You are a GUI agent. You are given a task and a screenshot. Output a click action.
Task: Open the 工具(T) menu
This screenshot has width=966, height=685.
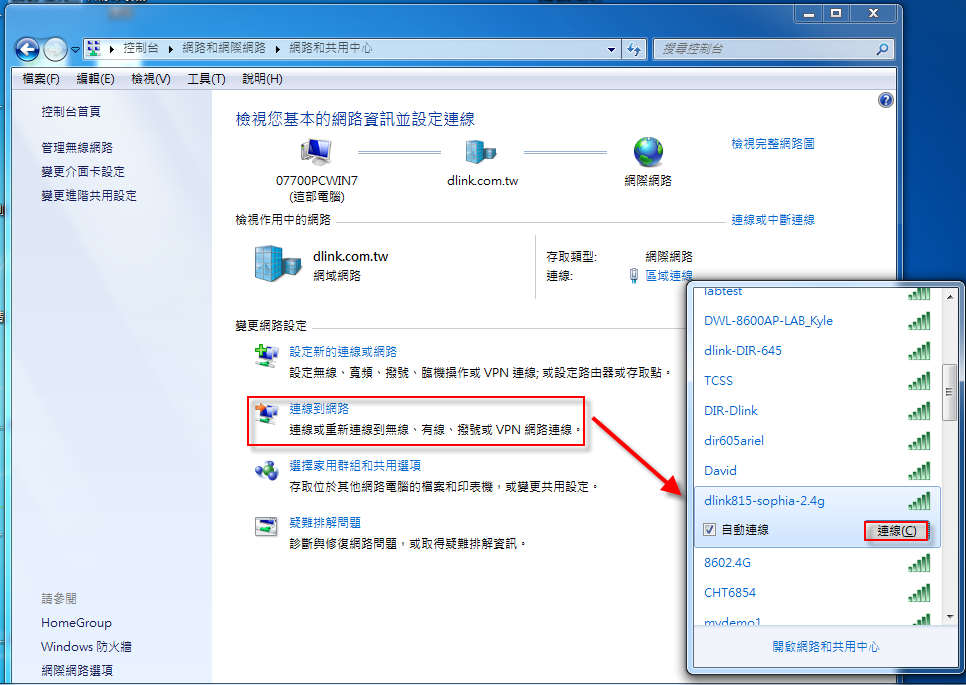[x=206, y=78]
